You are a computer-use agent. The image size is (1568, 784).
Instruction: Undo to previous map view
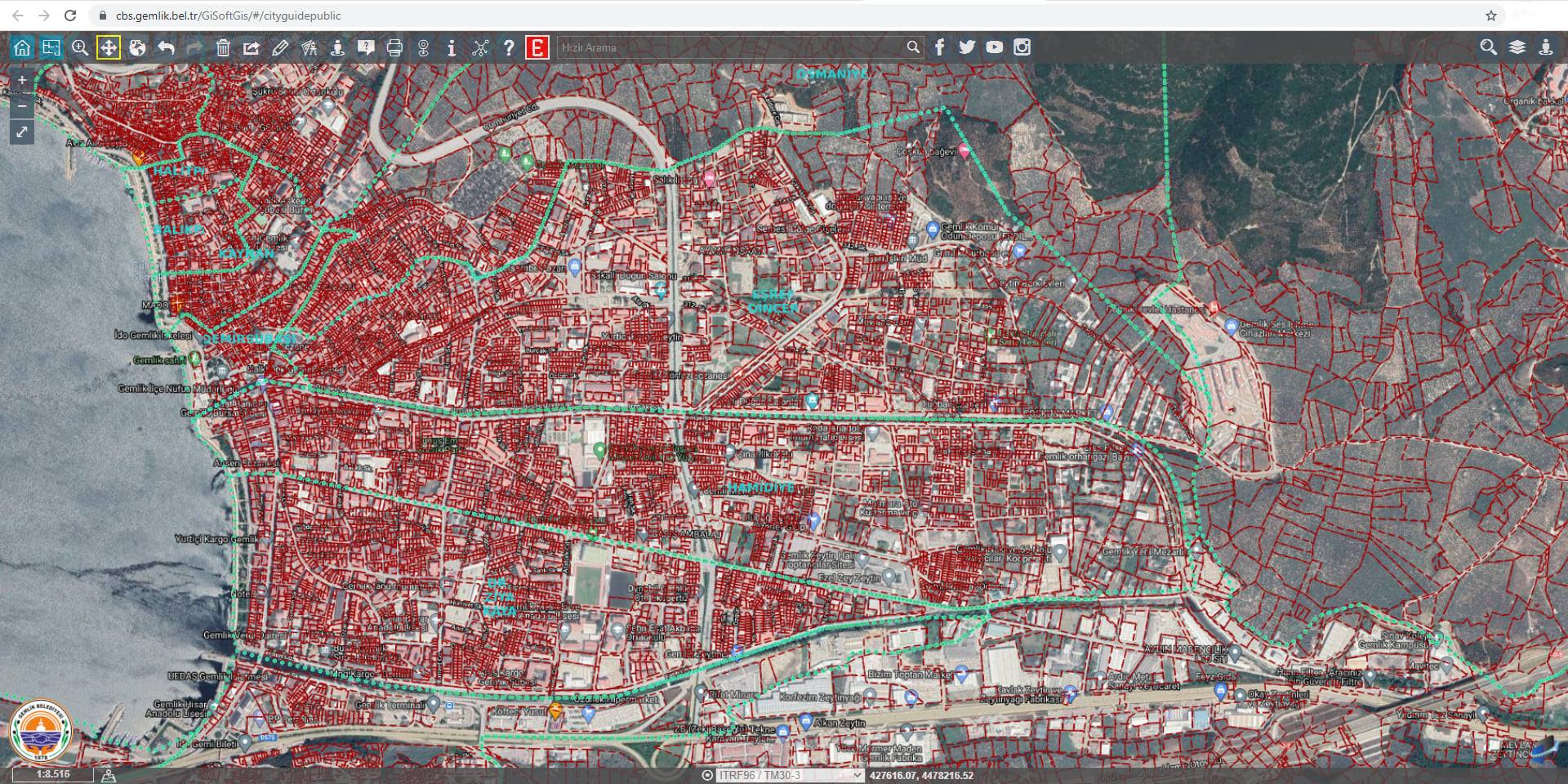coord(166,47)
